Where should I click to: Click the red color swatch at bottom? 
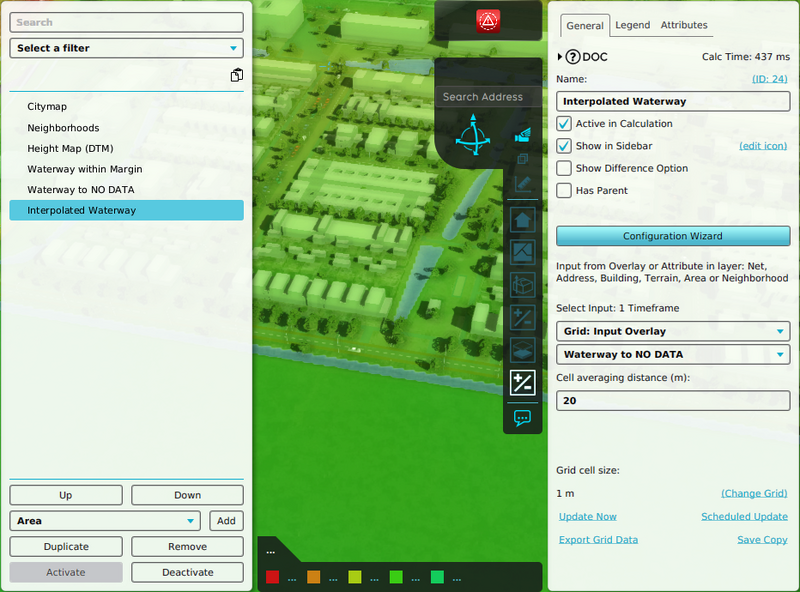point(272,577)
